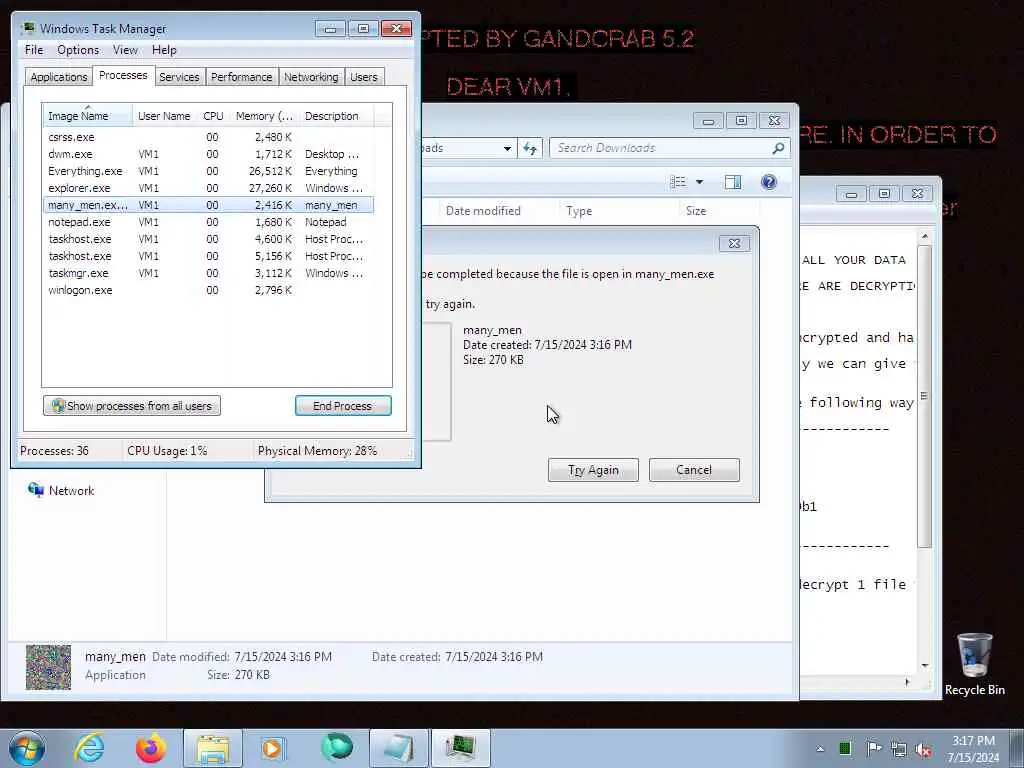Open Task Manager File menu
The width and height of the screenshot is (1024, 768).
pos(34,50)
